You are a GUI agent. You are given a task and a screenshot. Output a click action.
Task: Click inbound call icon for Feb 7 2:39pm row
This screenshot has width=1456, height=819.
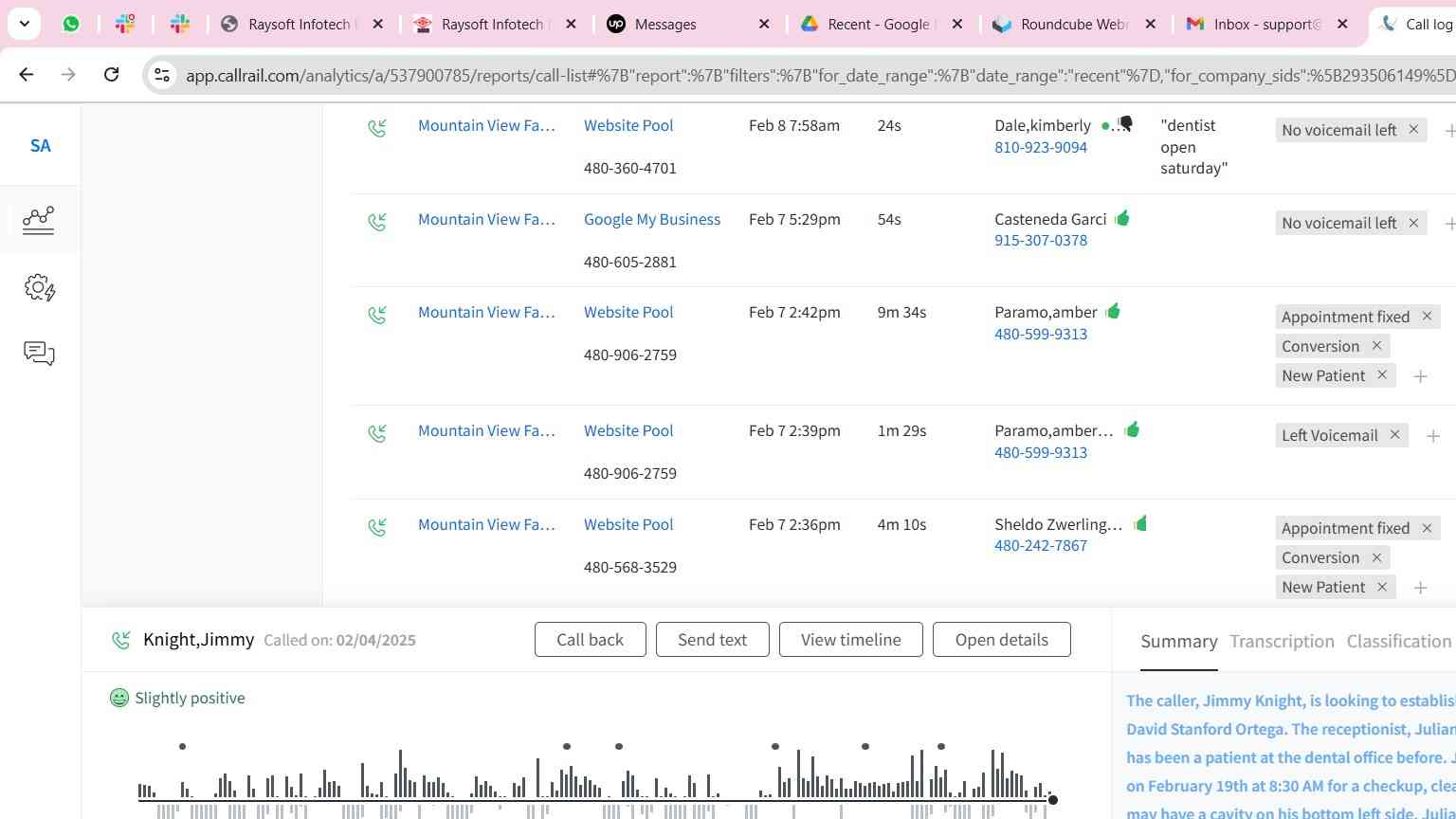[x=377, y=433]
